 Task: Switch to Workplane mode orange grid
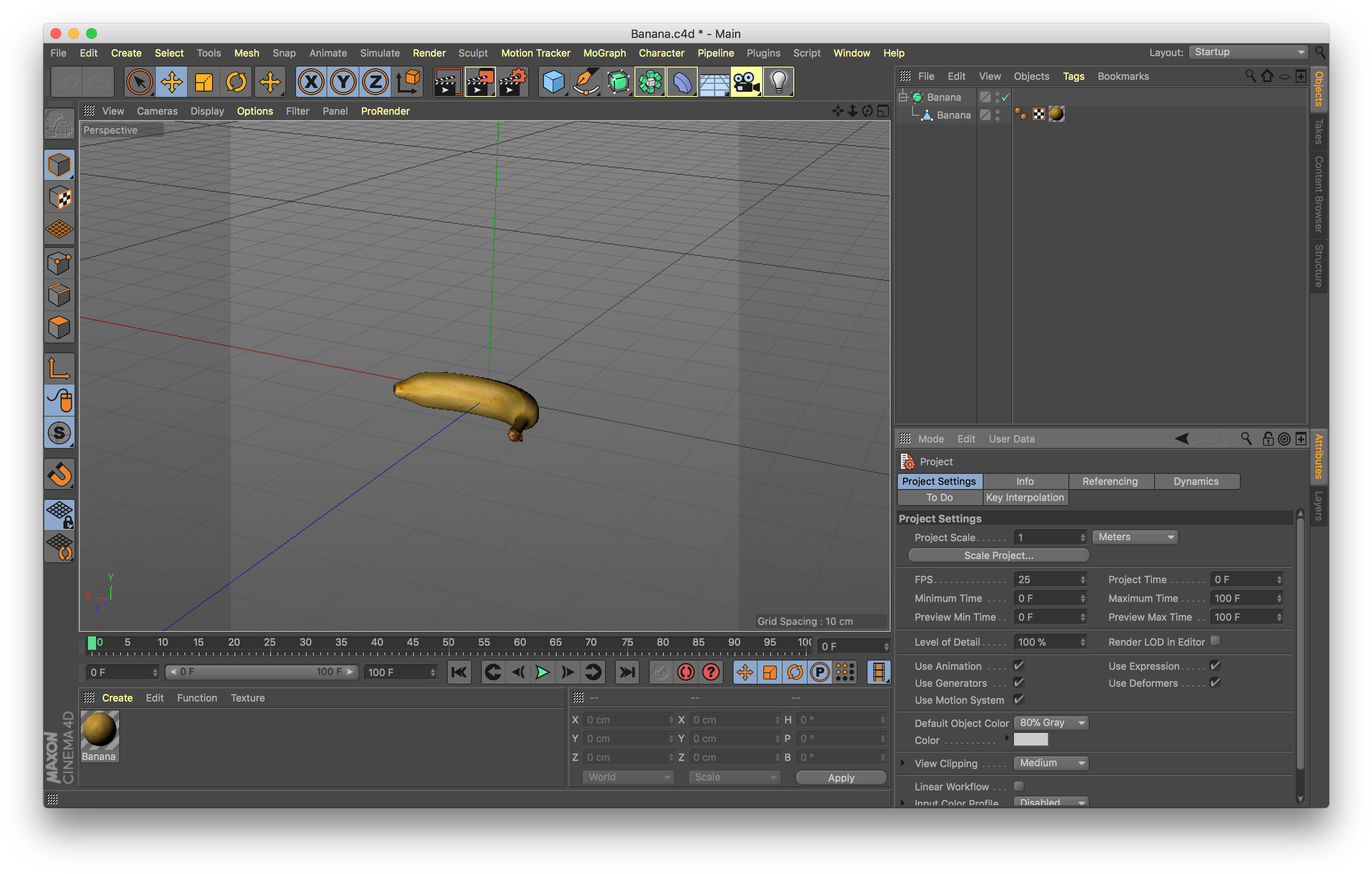point(59,230)
